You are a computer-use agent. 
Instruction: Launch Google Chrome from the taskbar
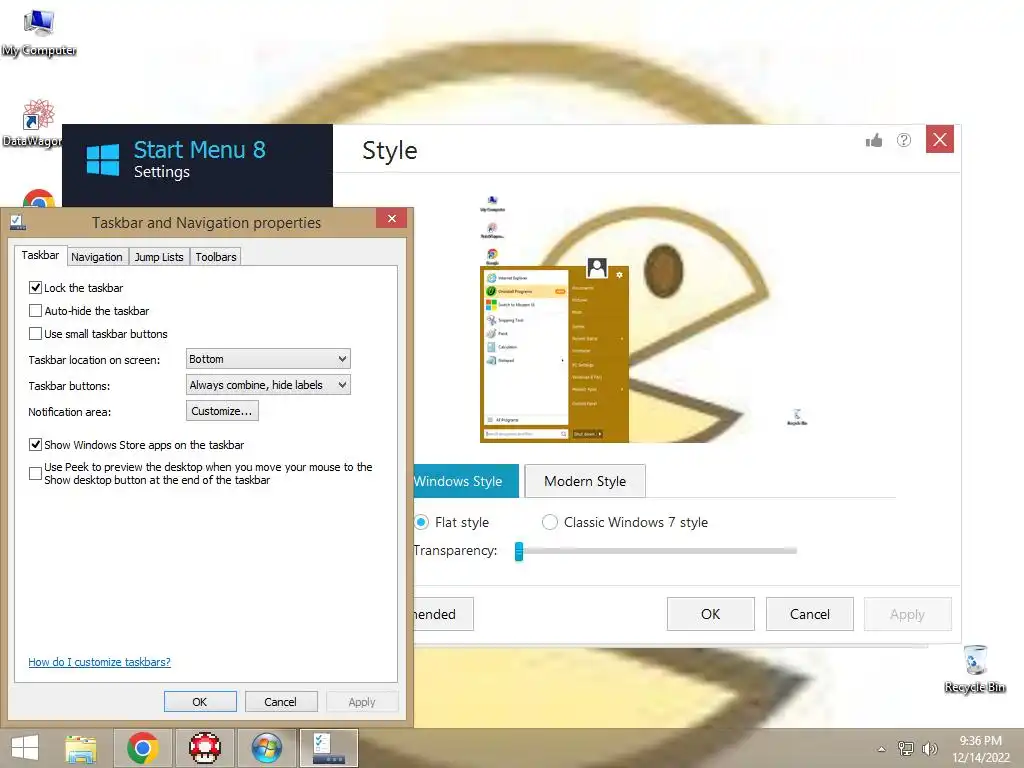[x=143, y=748]
